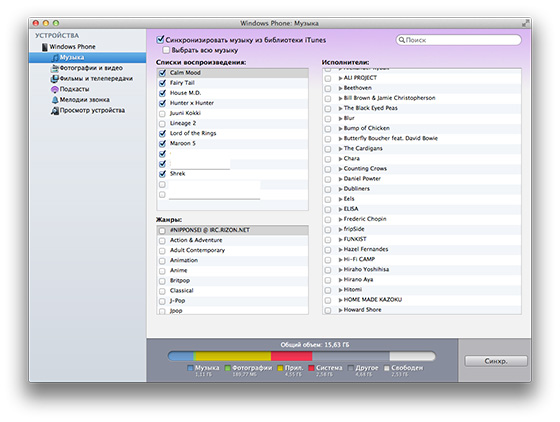Viewport: 560px width, 422px height.
Task: Click the Windows Phone device icon
Action: point(45,47)
